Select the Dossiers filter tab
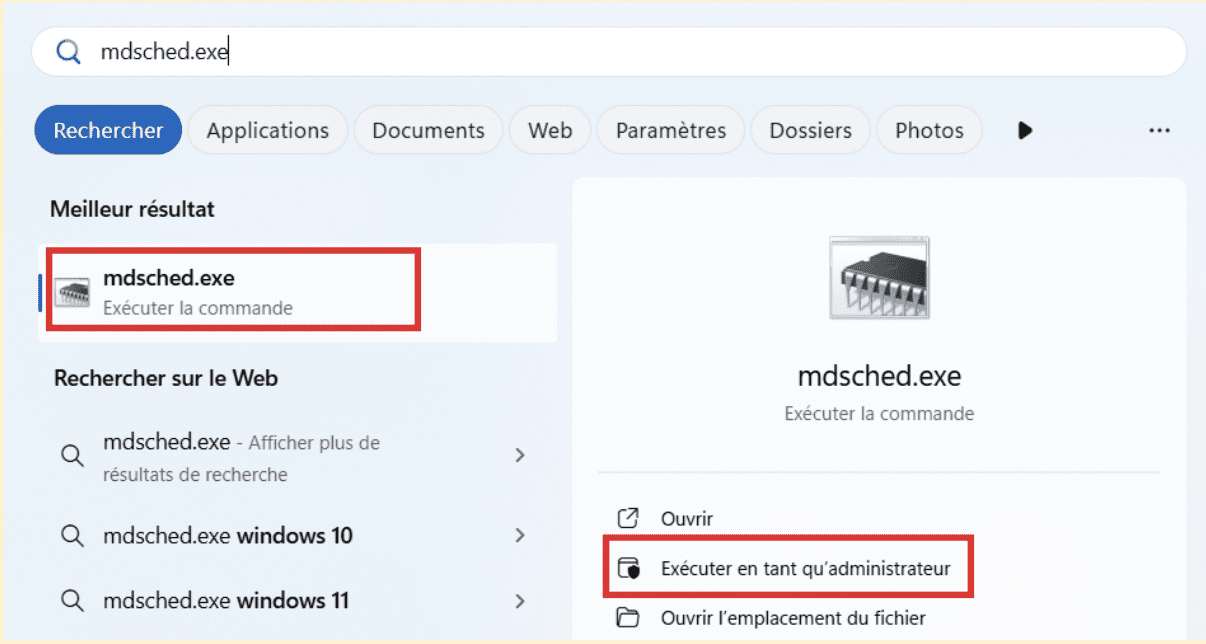The image size is (1206, 644). coord(810,130)
